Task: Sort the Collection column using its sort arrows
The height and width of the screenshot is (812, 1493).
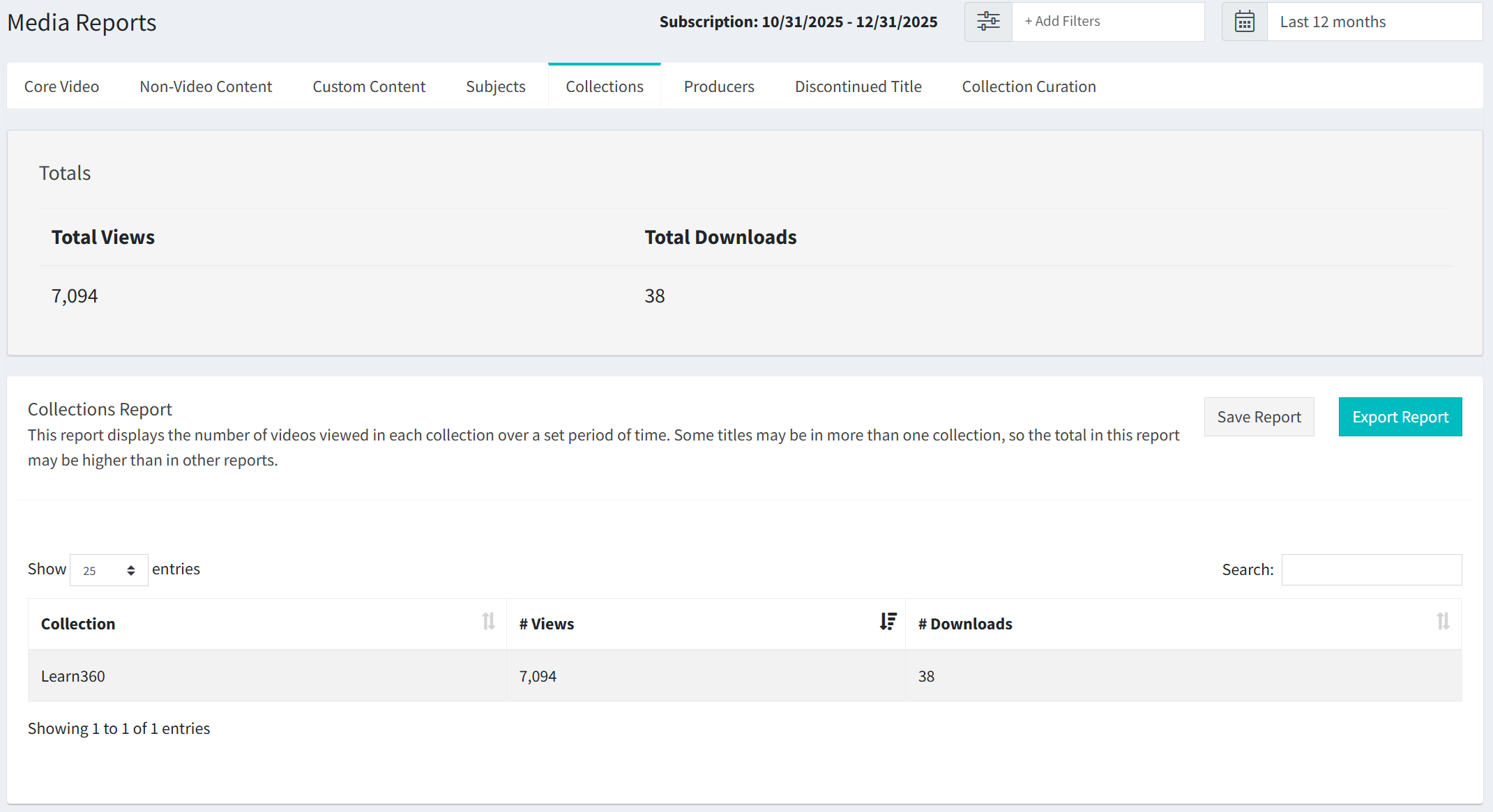Action: 488,622
